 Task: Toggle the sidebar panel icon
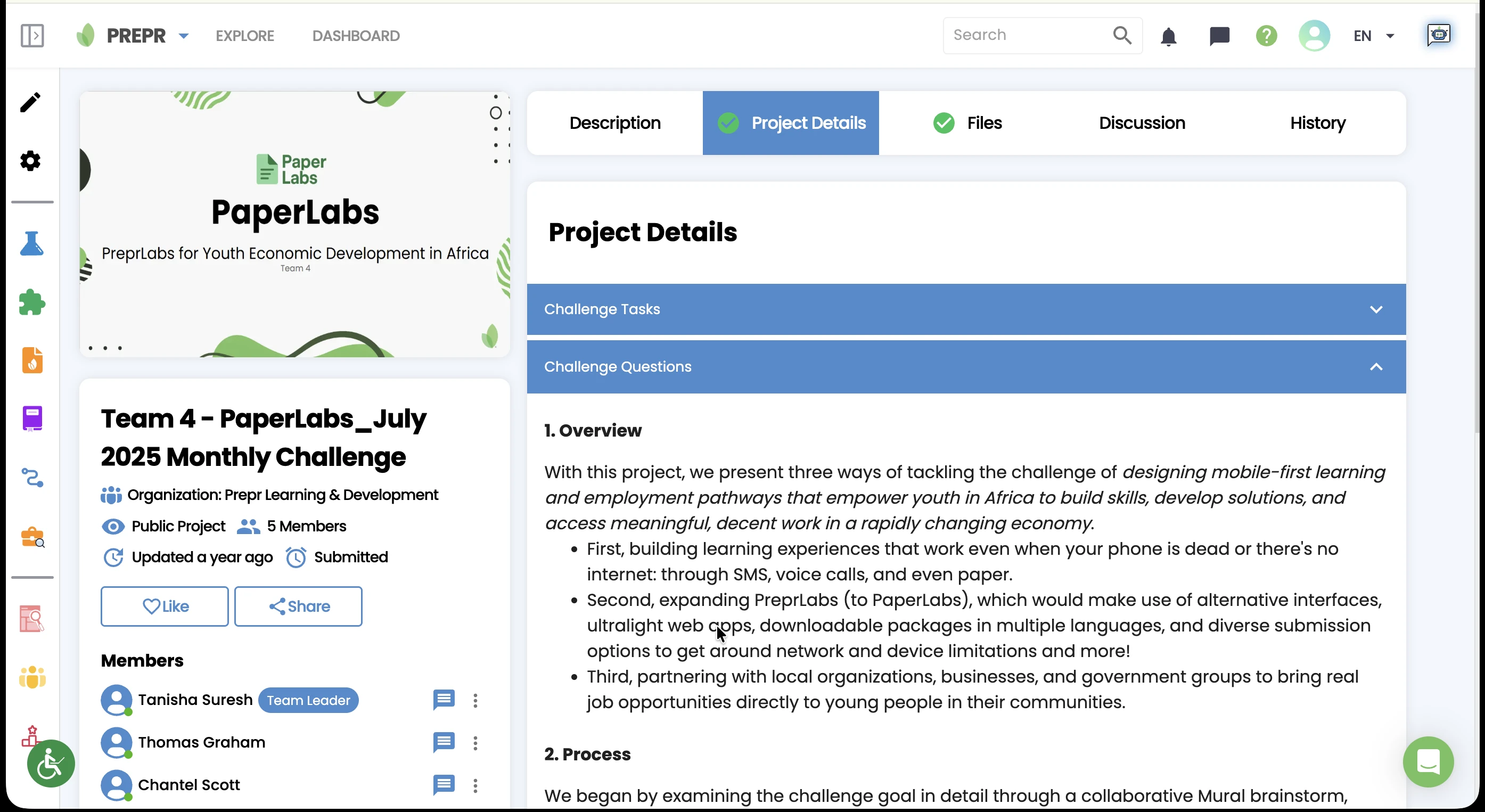(32, 36)
